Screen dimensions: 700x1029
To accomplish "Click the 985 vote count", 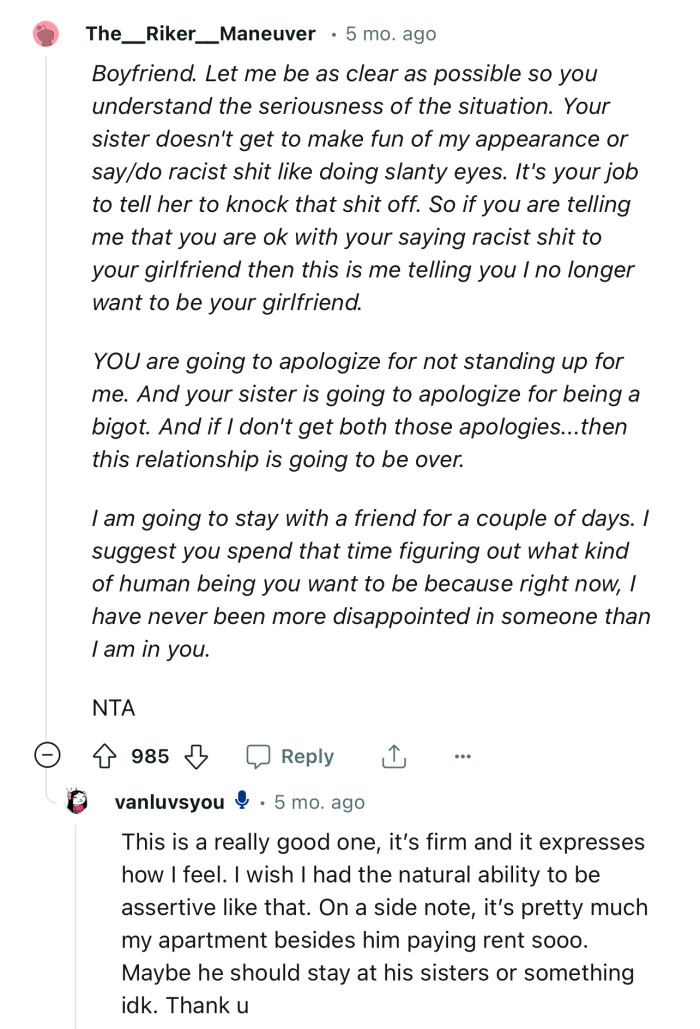I will [149, 756].
